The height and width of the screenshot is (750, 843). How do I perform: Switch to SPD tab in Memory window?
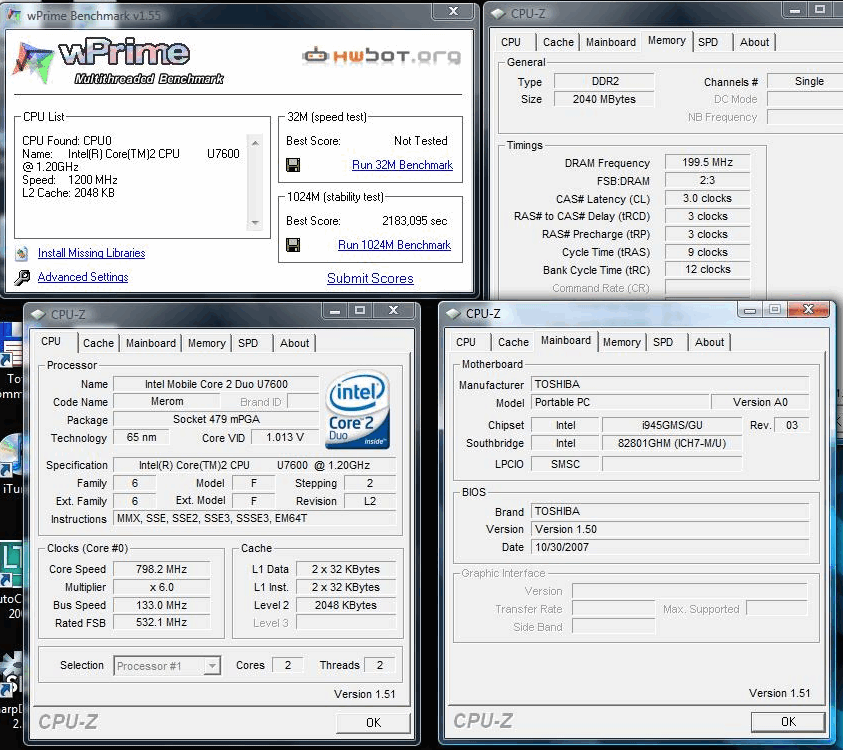(x=708, y=42)
